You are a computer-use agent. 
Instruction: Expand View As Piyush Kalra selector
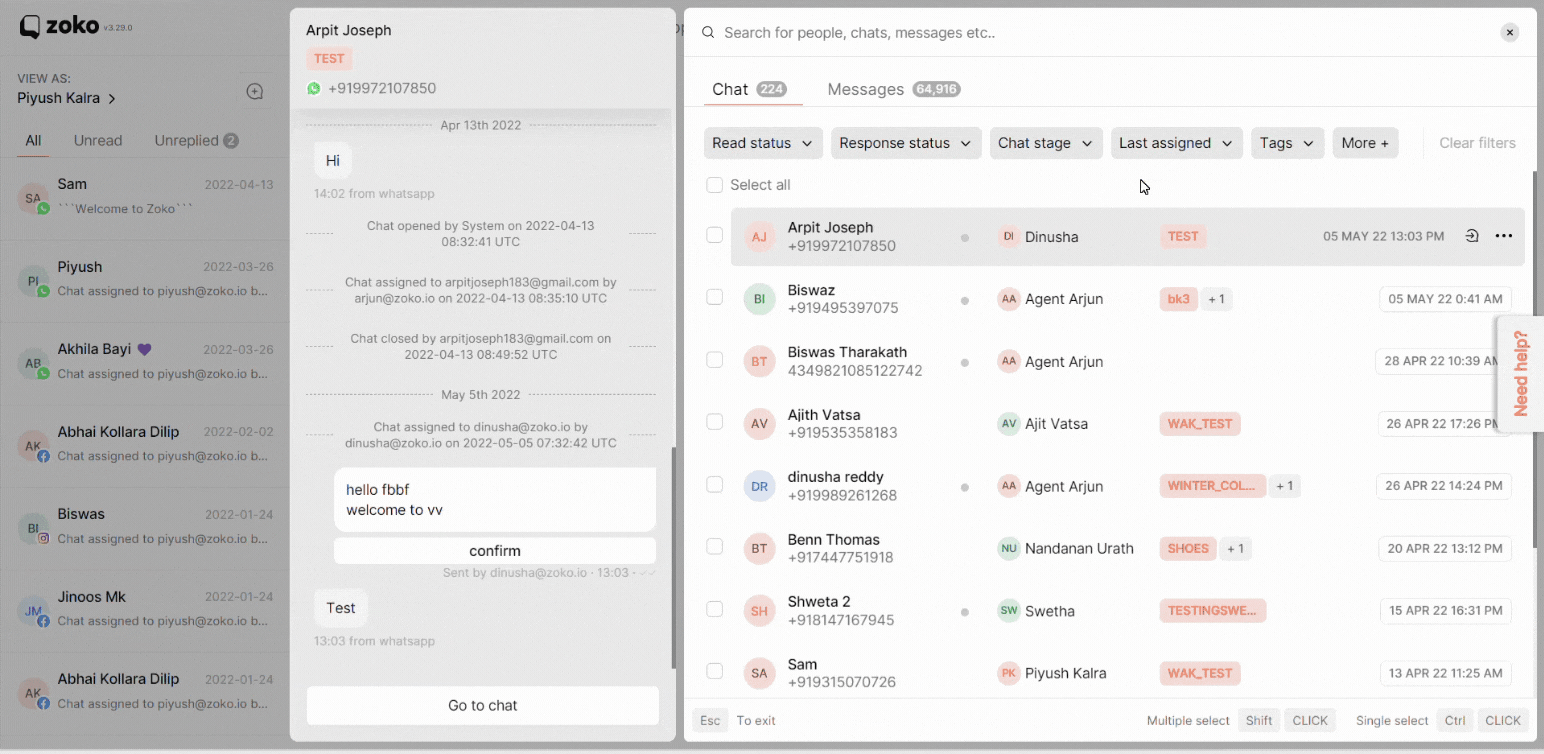pyautogui.click(x=67, y=98)
